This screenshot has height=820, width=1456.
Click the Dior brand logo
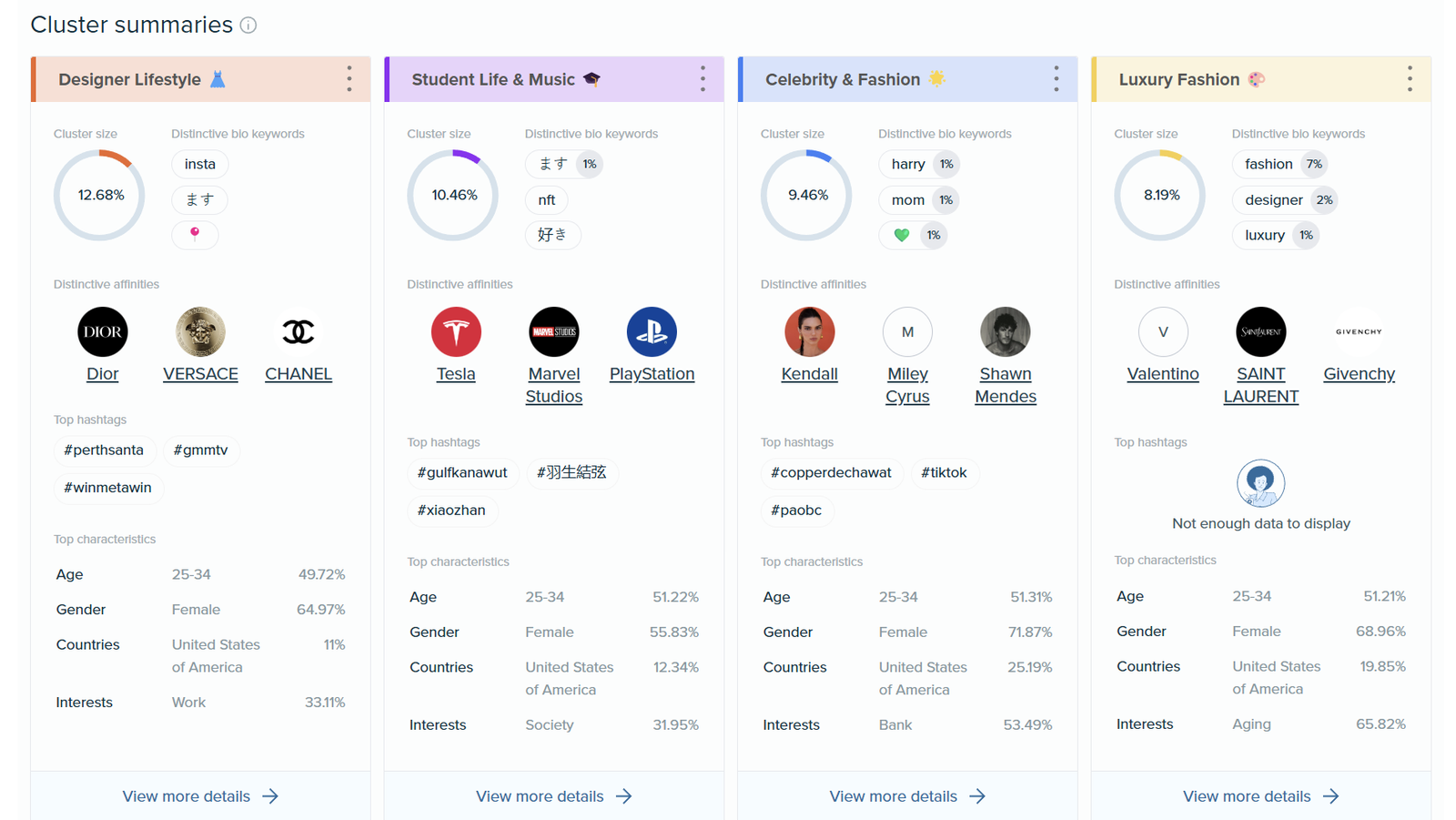(103, 332)
